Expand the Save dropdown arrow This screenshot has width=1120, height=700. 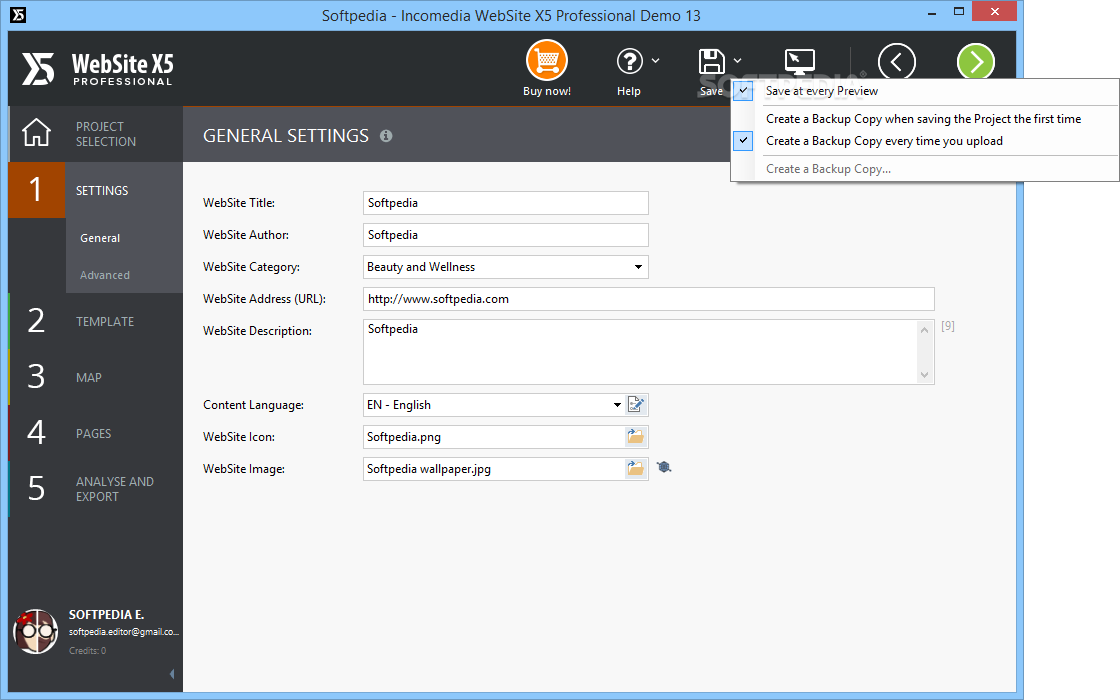point(737,61)
